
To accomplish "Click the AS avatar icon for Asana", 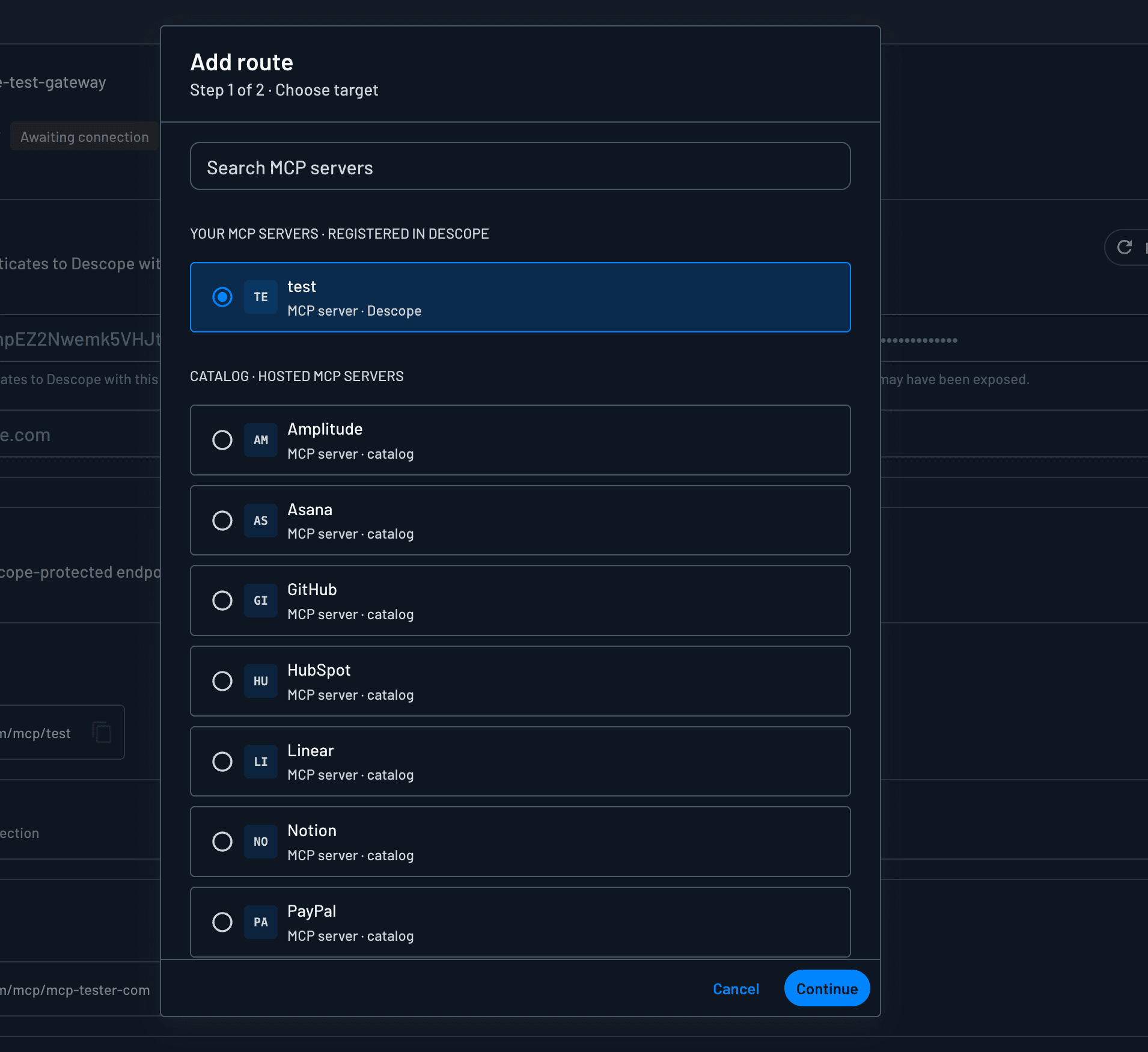I will pyautogui.click(x=261, y=521).
